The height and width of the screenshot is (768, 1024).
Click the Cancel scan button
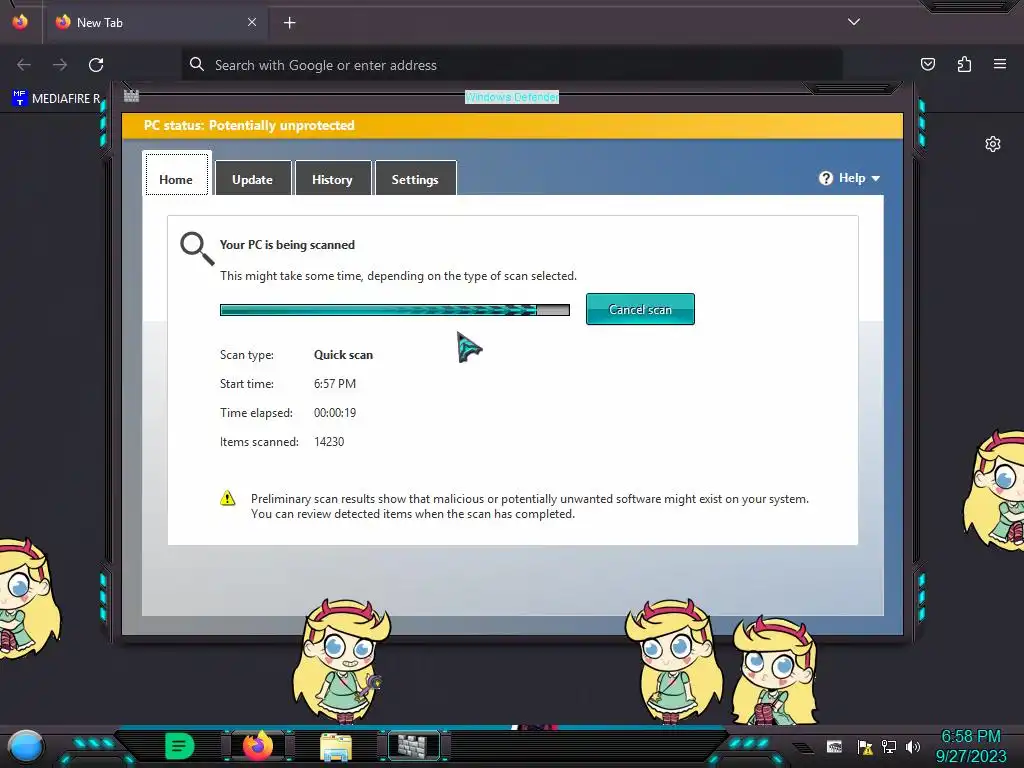(x=640, y=309)
